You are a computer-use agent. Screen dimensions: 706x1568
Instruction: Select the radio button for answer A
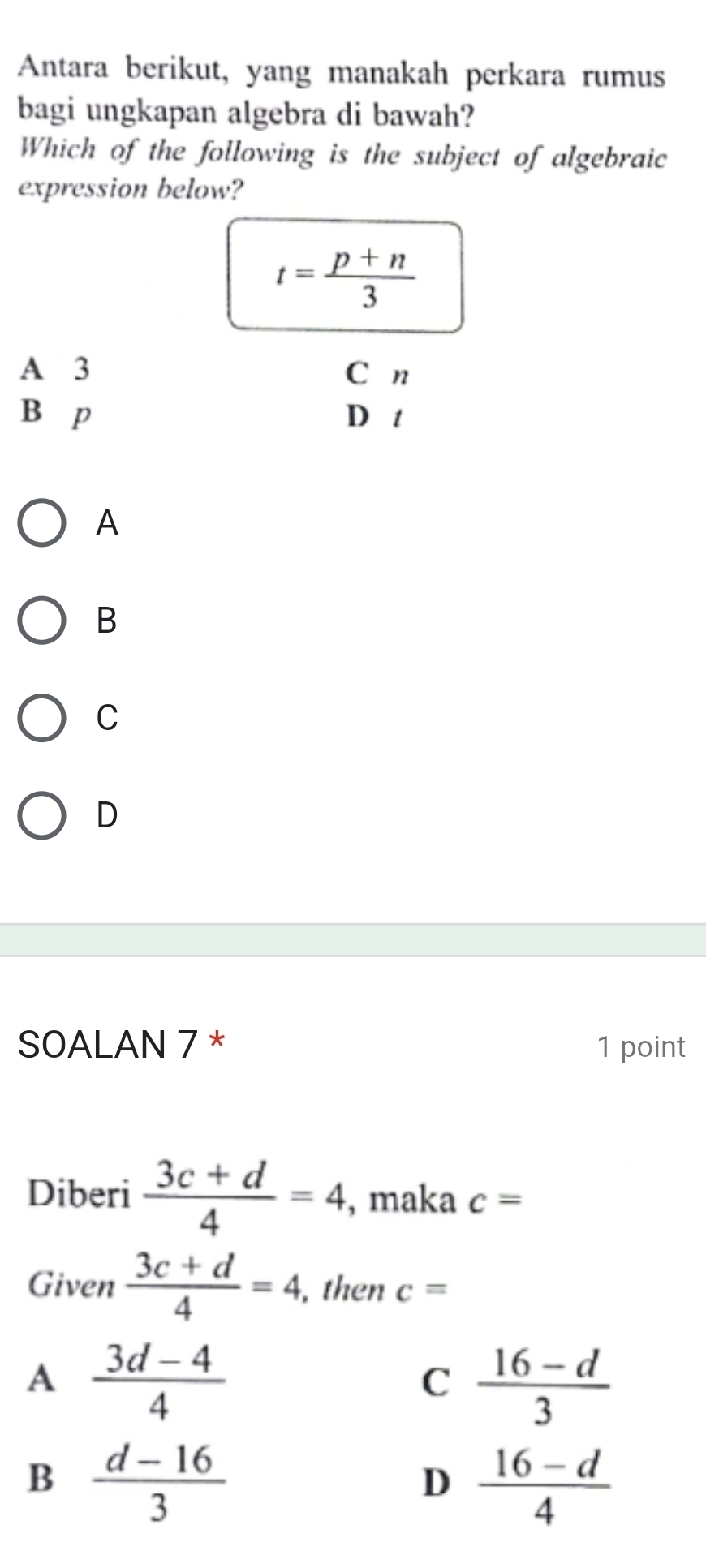(41, 524)
